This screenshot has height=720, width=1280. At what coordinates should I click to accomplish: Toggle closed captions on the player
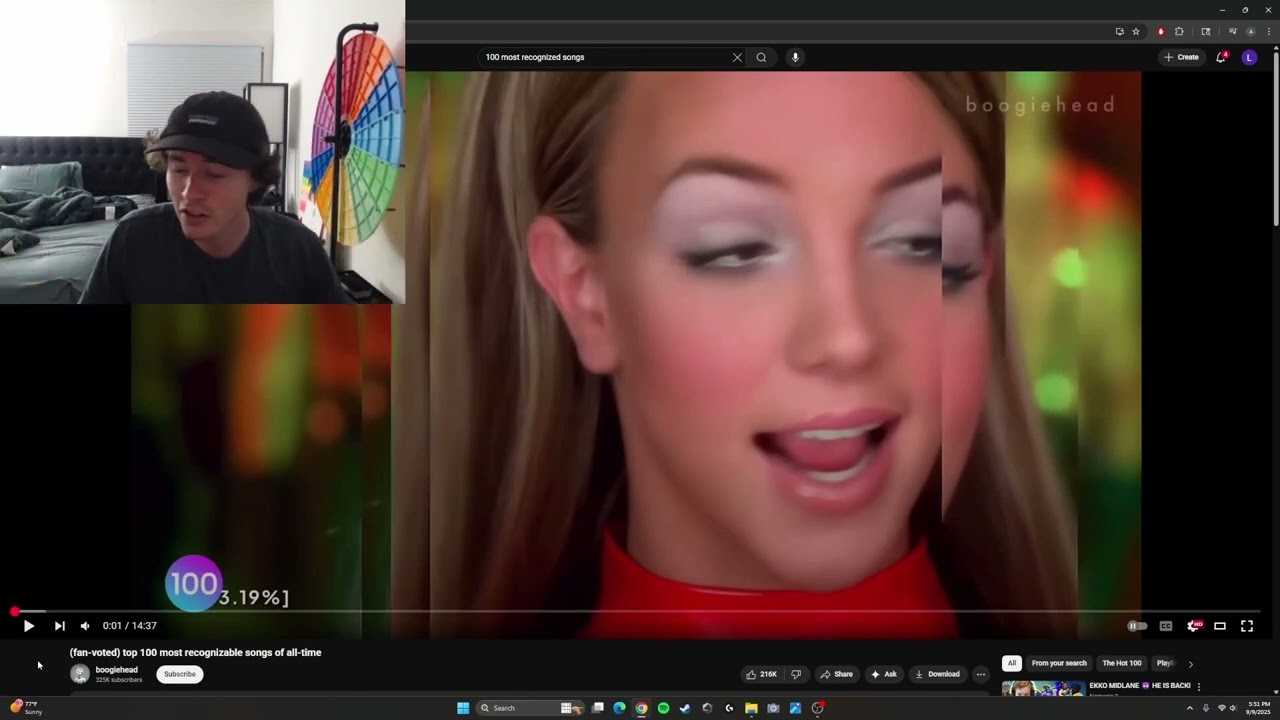coord(1165,626)
